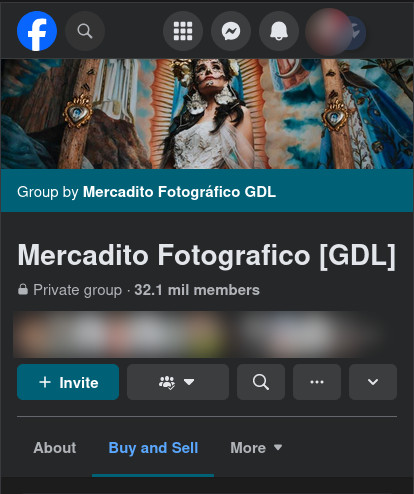
Task: Open Facebook search in top bar
Action: tap(85, 31)
